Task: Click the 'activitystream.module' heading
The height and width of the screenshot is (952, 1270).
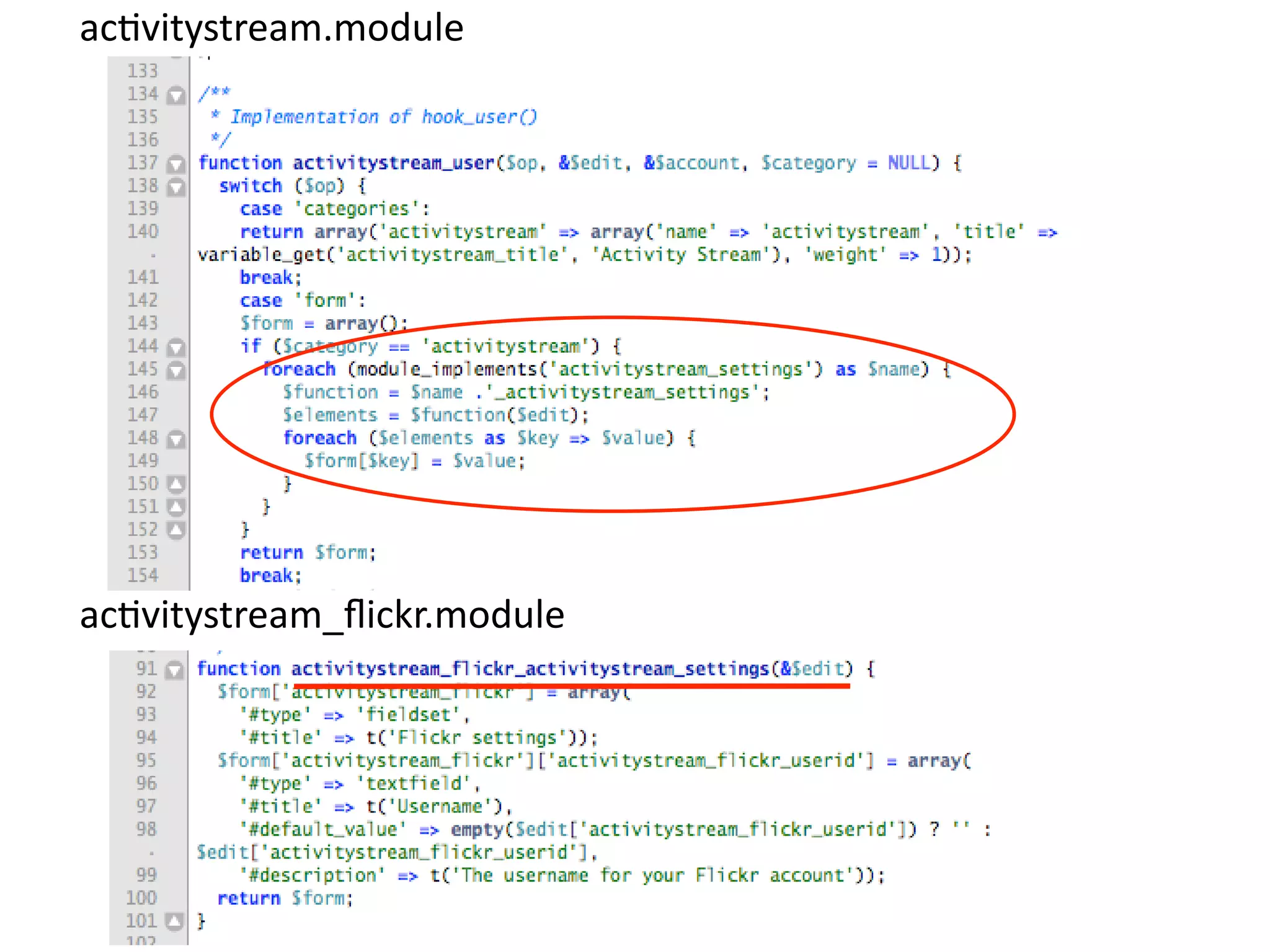Action: (x=272, y=29)
